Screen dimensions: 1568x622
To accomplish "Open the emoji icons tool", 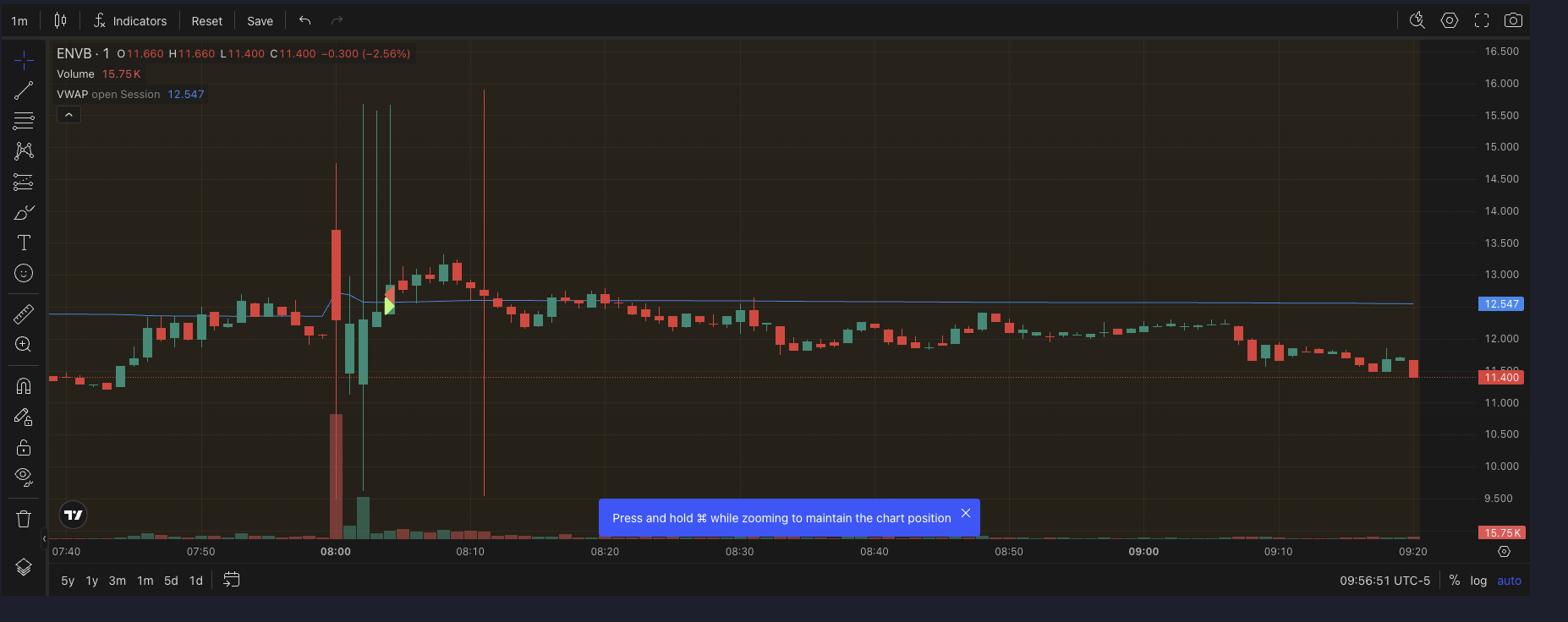I will tap(24, 273).
